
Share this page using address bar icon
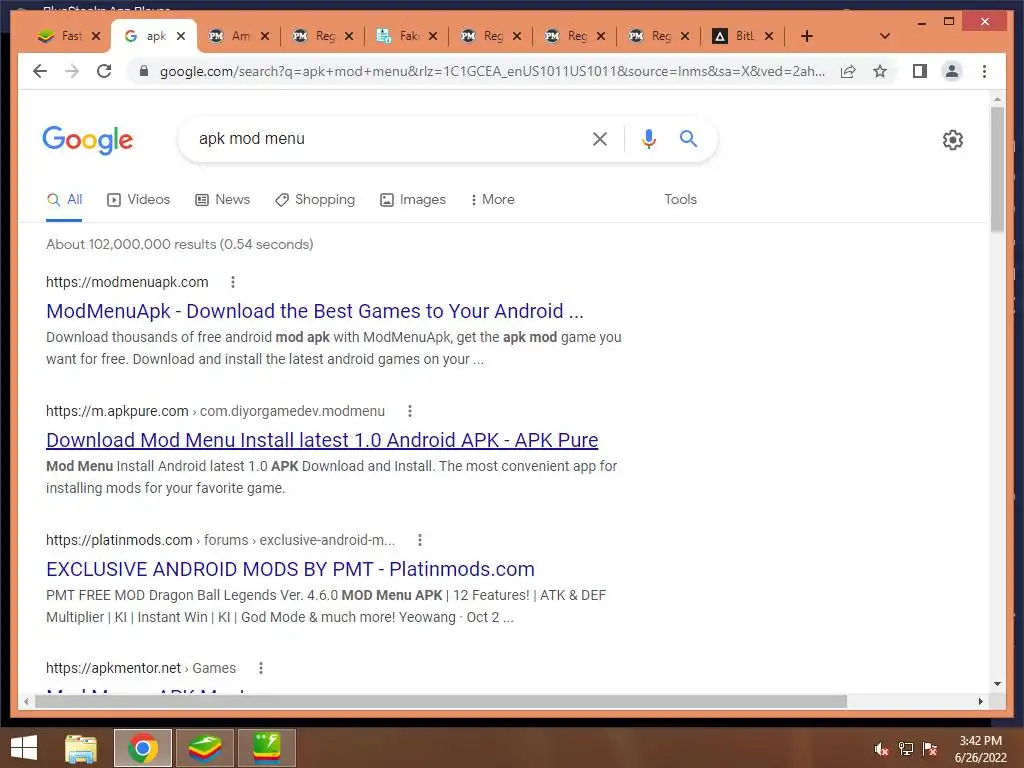click(x=848, y=71)
